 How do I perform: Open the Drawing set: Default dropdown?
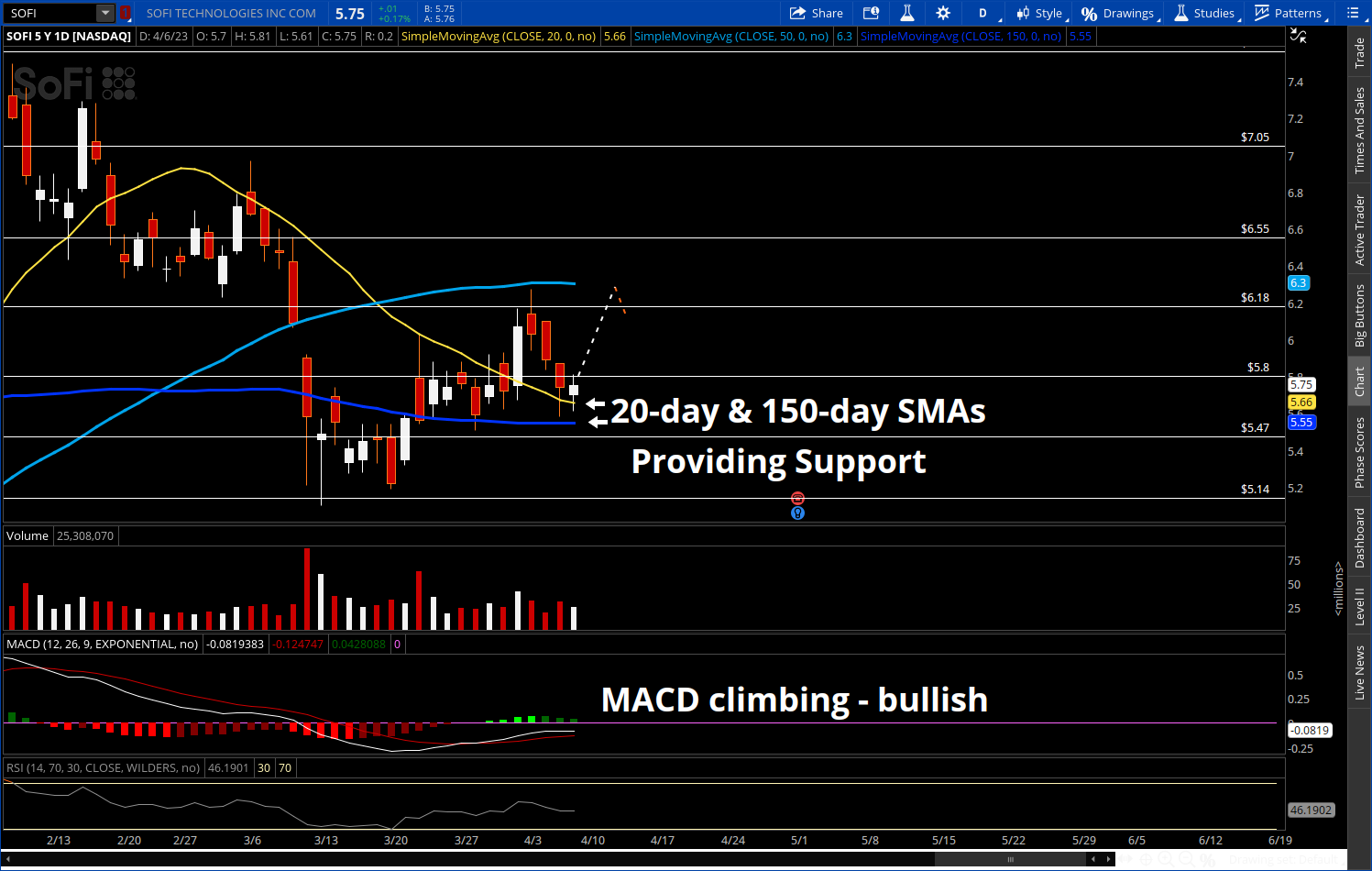(x=1288, y=859)
